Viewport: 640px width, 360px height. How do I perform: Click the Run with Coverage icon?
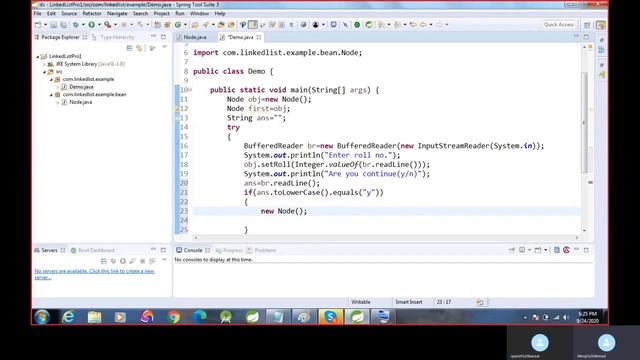pyautogui.click(x=107, y=25)
